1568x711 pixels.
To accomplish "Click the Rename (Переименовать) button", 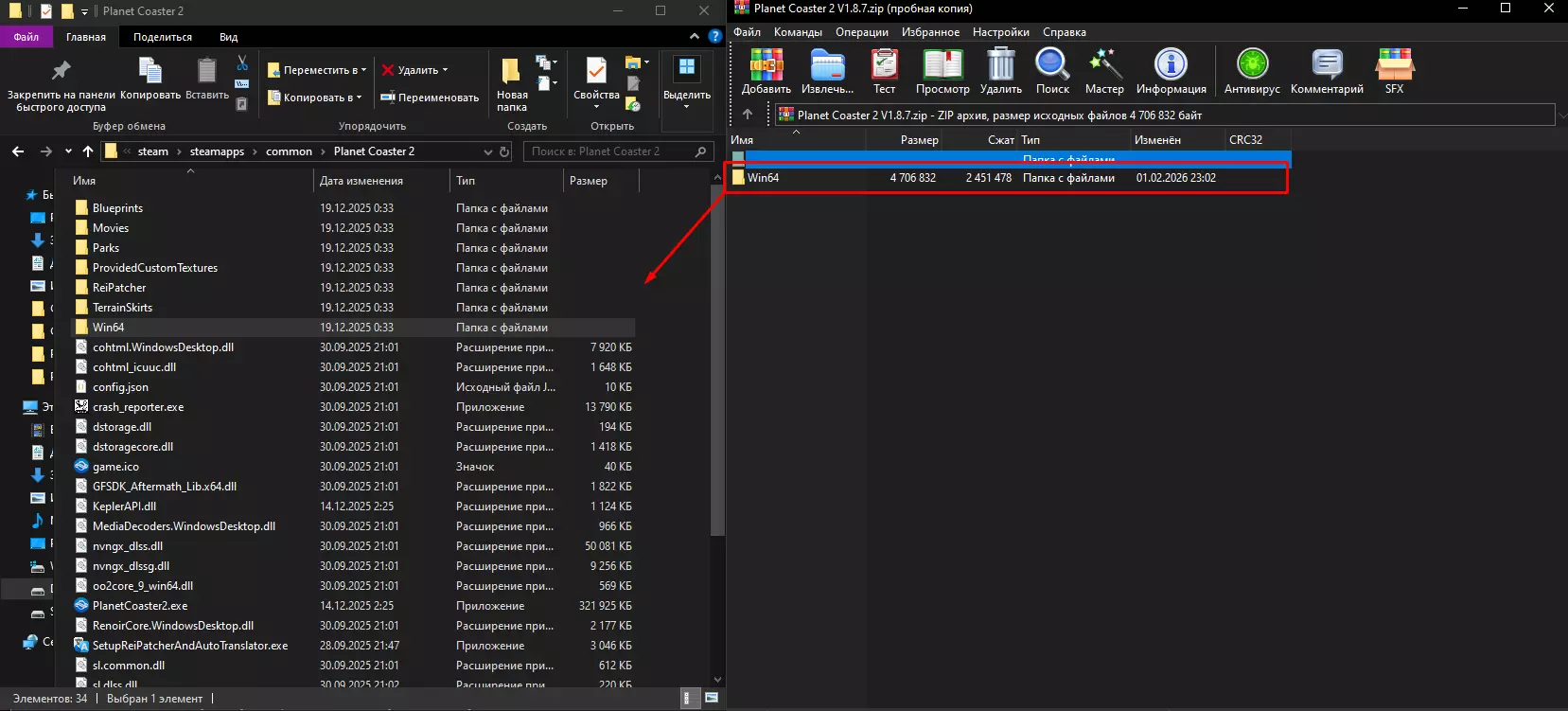I will [x=430, y=98].
